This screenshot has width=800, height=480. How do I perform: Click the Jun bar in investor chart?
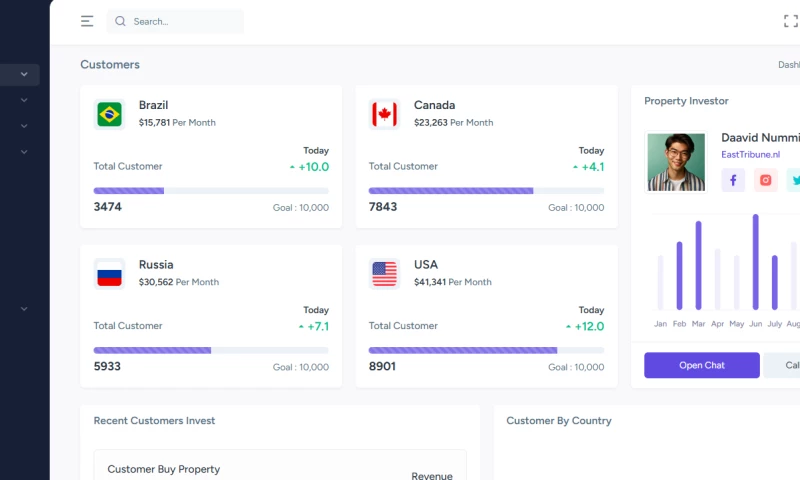pyautogui.click(x=756, y=262)
